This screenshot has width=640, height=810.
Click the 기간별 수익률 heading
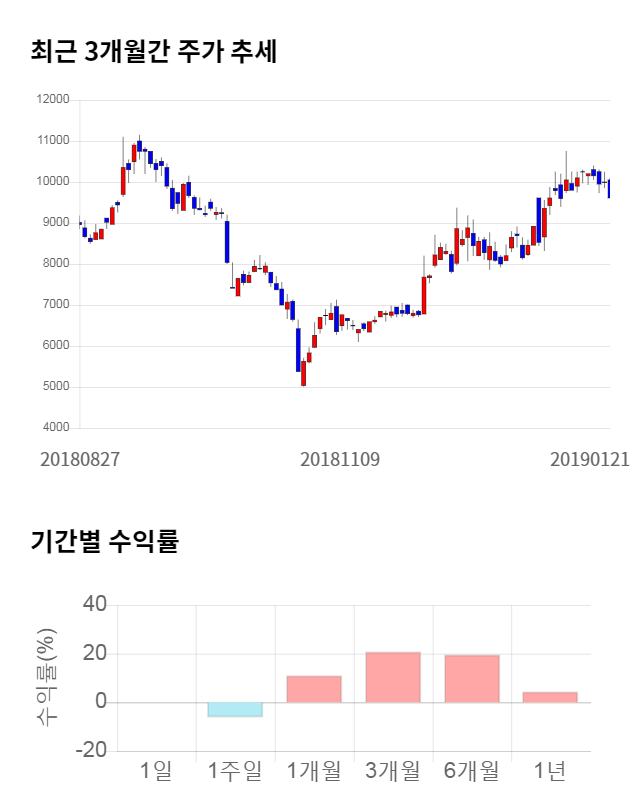click(104, 542)
